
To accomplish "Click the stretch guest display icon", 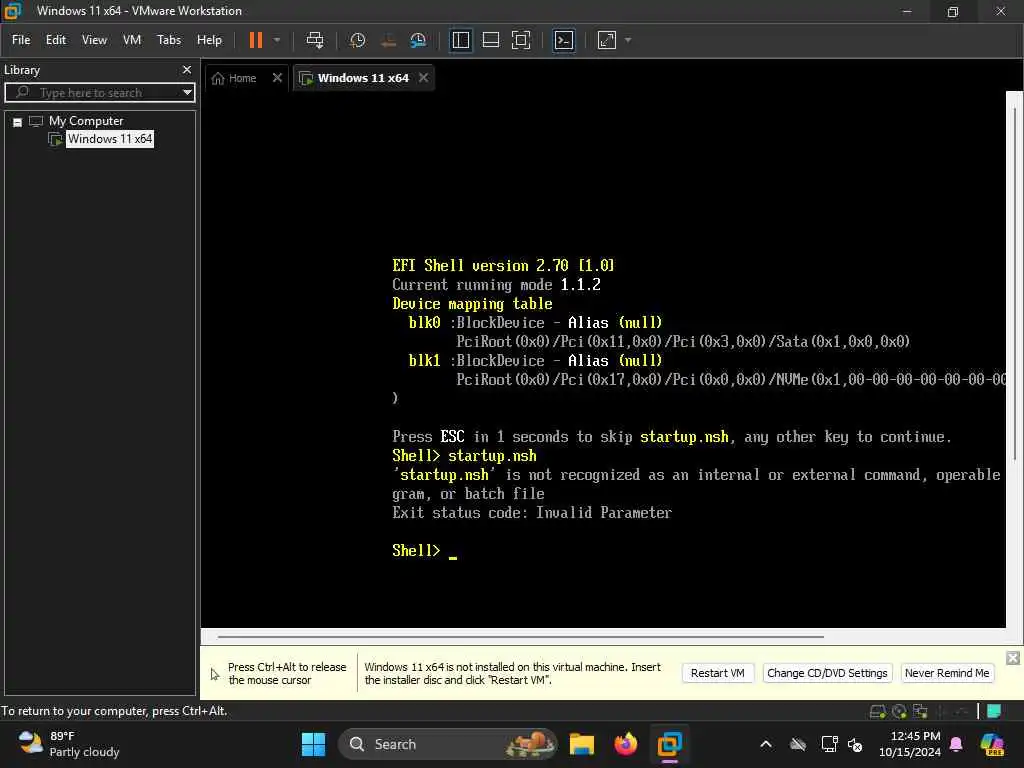I will [607, 40].
